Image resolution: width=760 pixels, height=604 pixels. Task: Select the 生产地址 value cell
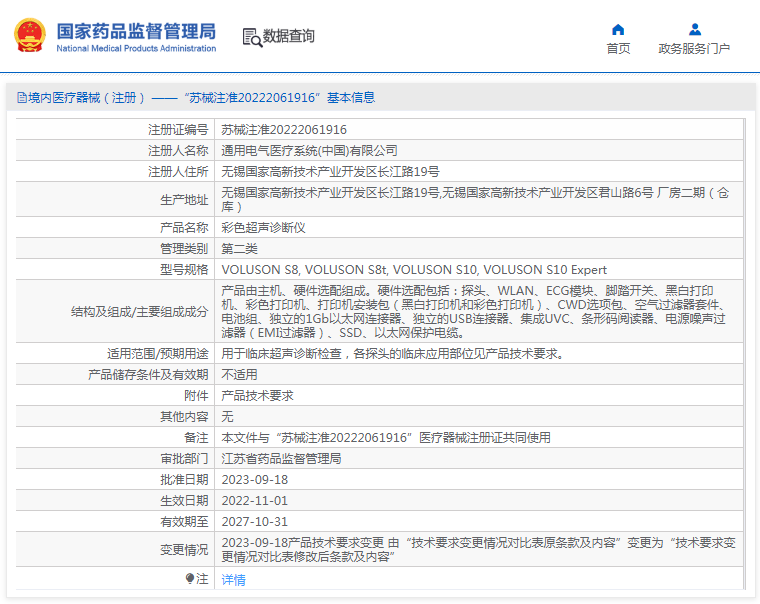click(x=479, y=200)
